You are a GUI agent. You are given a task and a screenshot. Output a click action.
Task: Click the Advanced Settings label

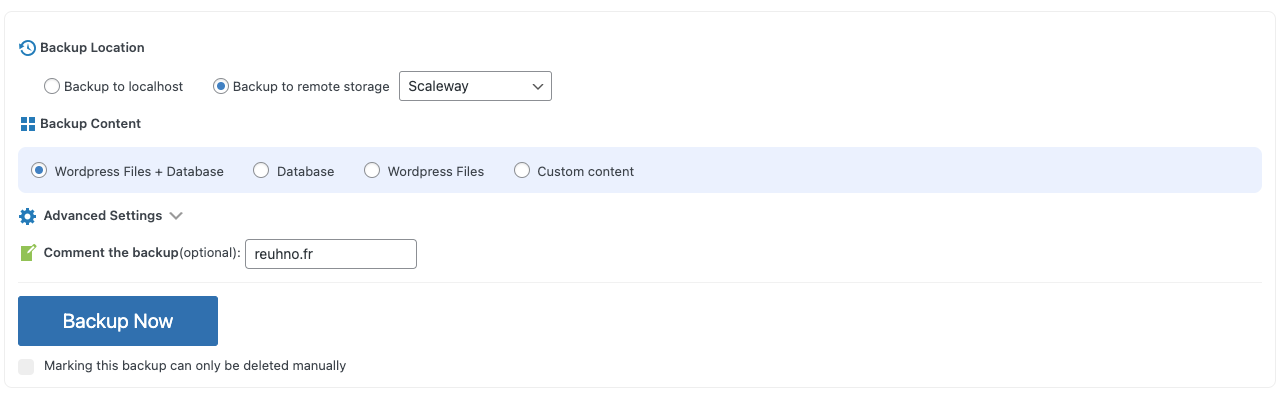click(x=103, y=216)
